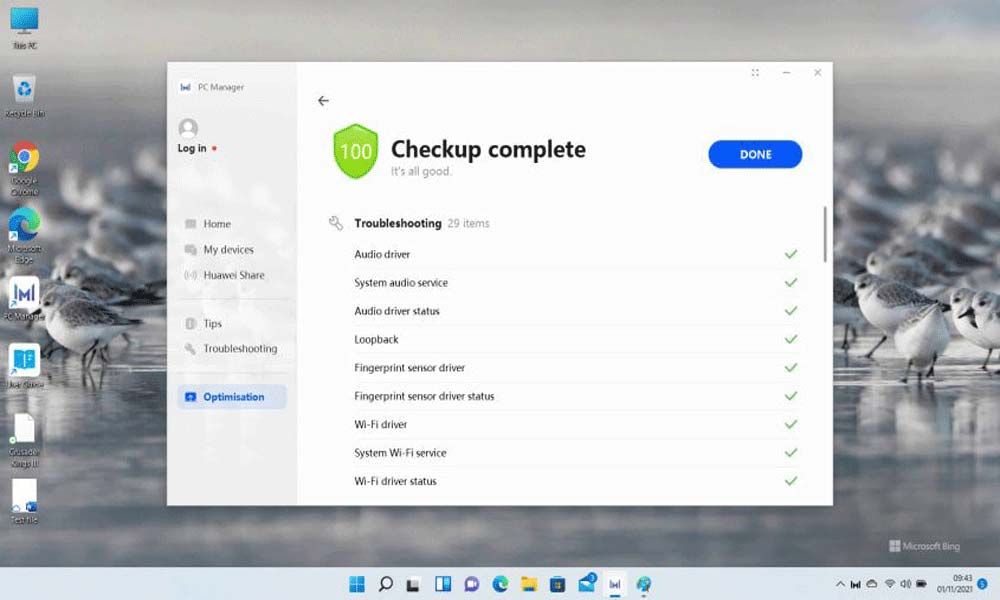
Task: Open the Recycle Bin desktop icon
Action: [24, 90]
